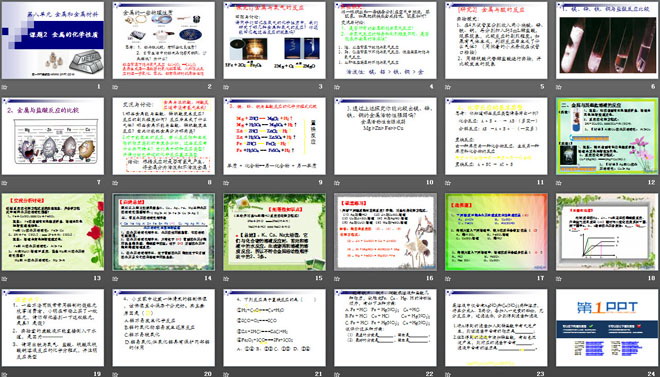Viewport: 660px width, 377px height.
Task: Select slide 21 thumbnail with four numbered equations
Action: pos(274,328)
